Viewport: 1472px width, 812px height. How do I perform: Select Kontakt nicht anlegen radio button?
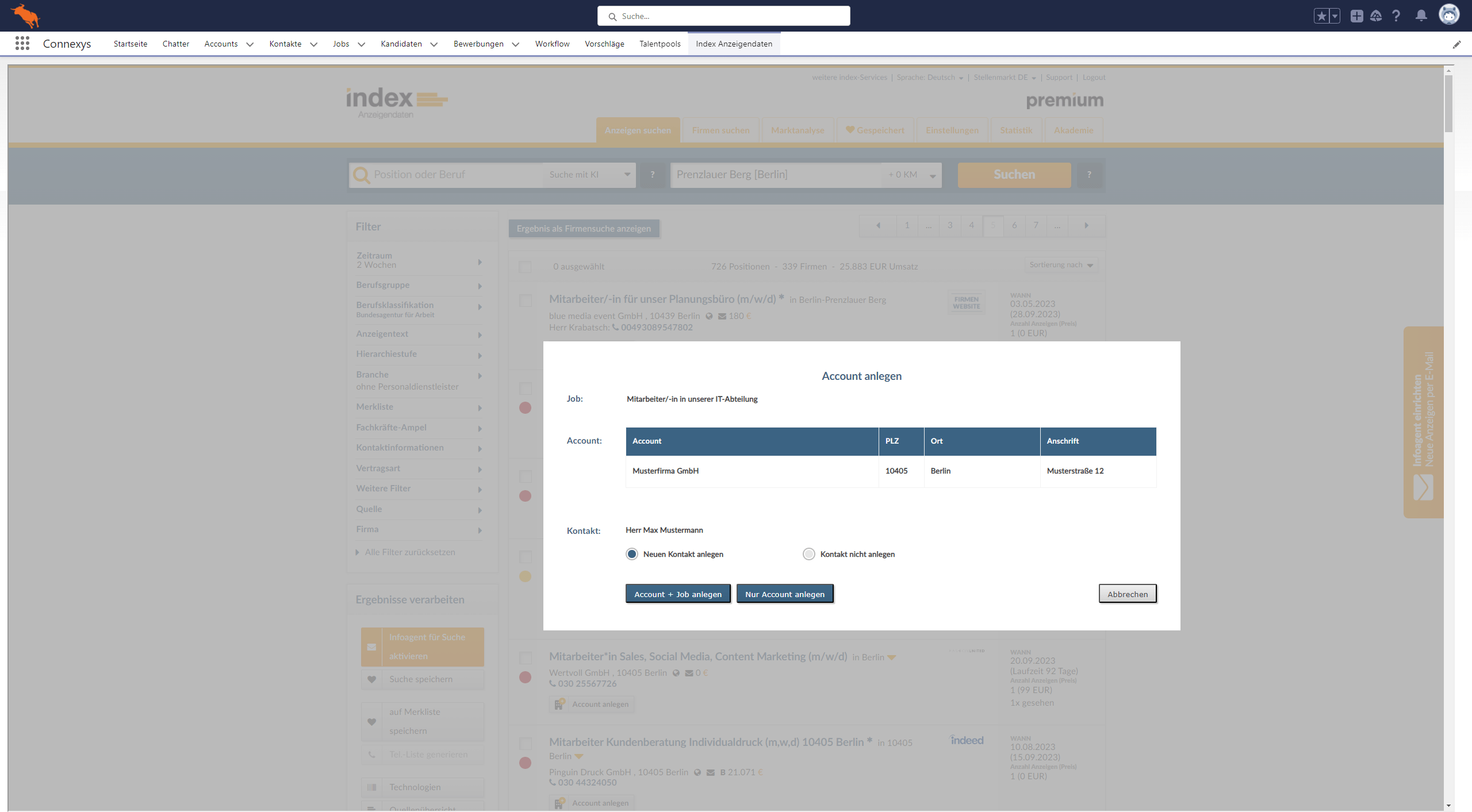[808, 554]
